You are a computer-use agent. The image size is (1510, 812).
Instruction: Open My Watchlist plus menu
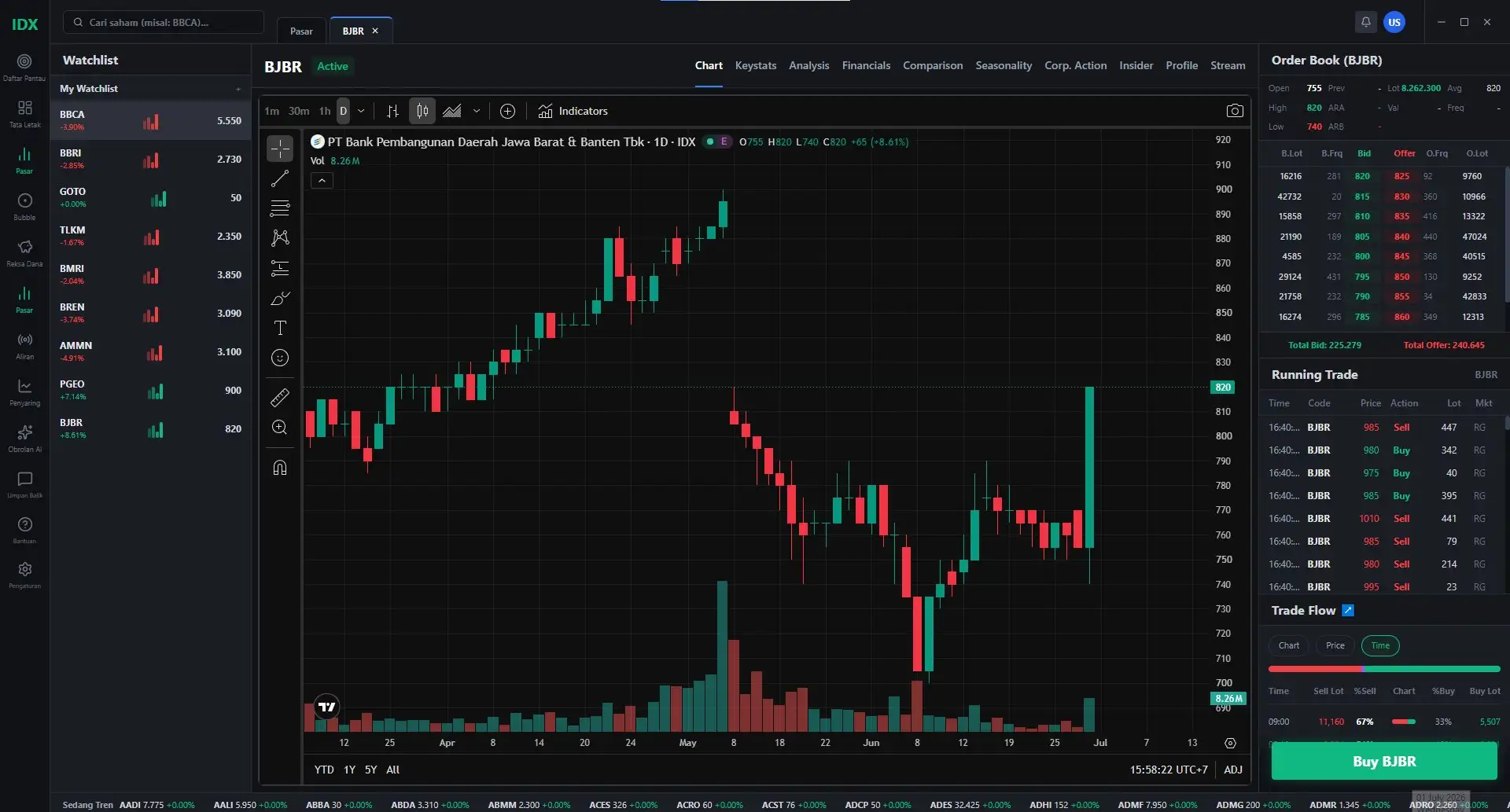(238, 89)
